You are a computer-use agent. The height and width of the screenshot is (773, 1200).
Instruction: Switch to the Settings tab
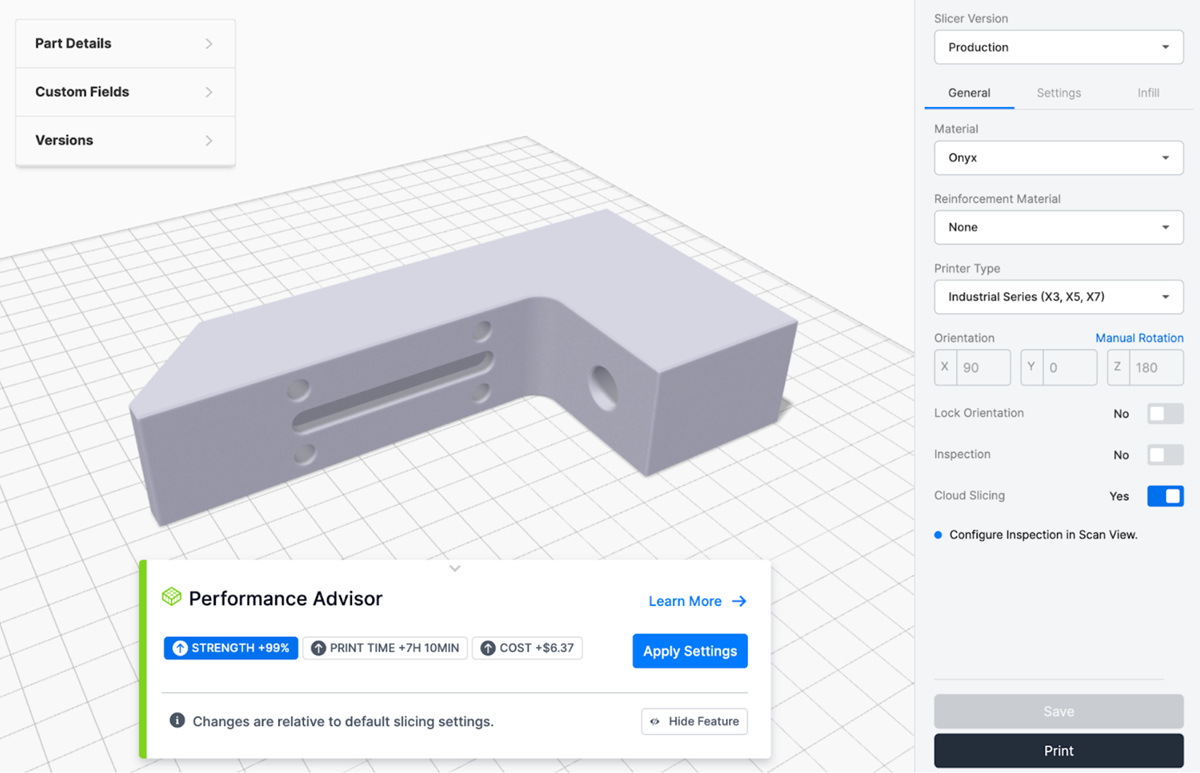pyautogui.click(x=1058, y=93)
